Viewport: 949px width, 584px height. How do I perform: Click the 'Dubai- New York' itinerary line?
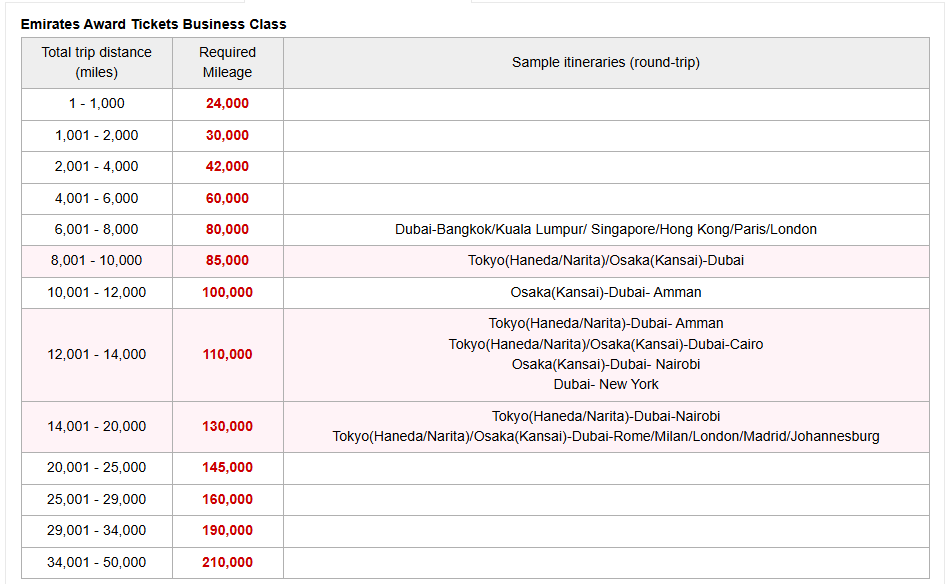coord(606,384)
